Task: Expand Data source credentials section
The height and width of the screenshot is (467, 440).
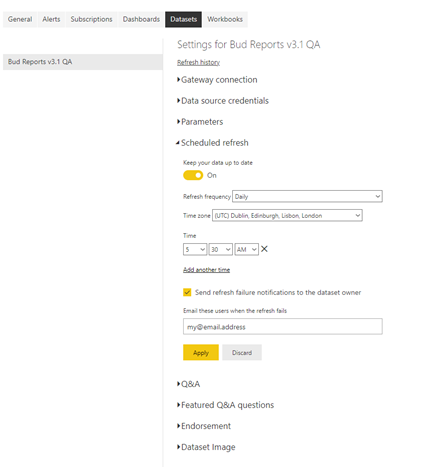Action: coord(223,101)
